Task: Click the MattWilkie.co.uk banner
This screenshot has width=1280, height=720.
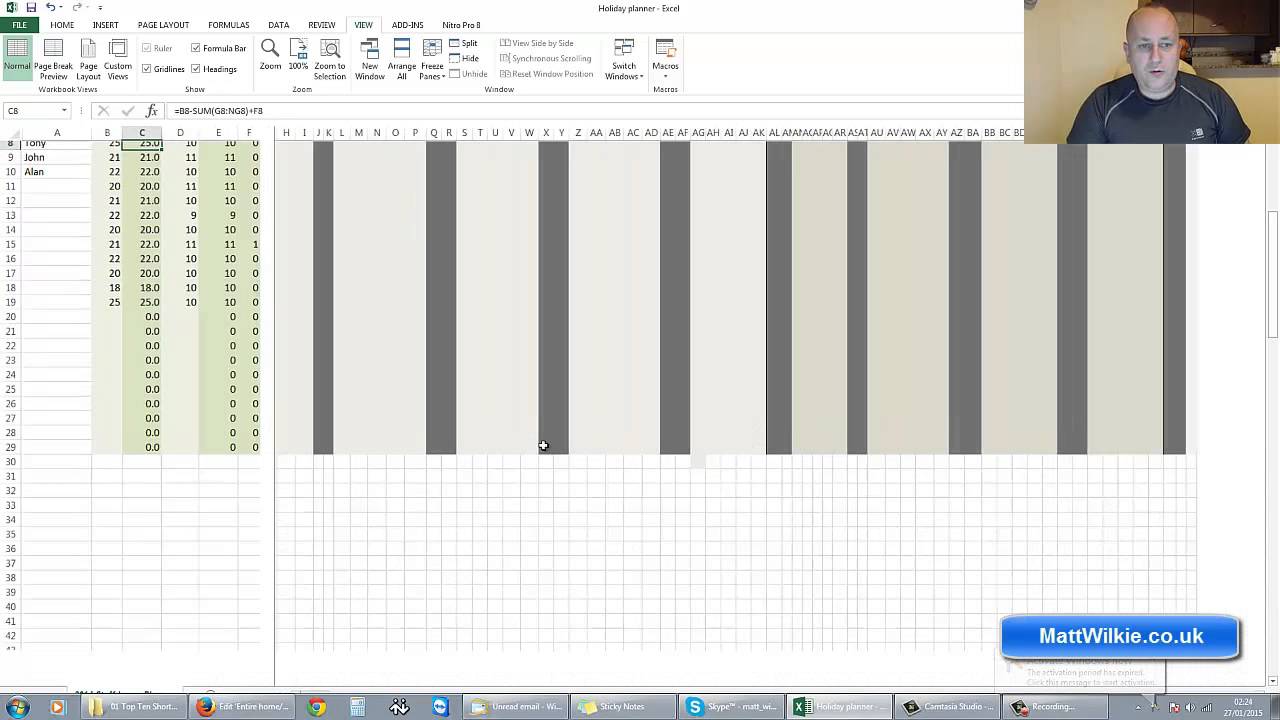Action: 1120,637
